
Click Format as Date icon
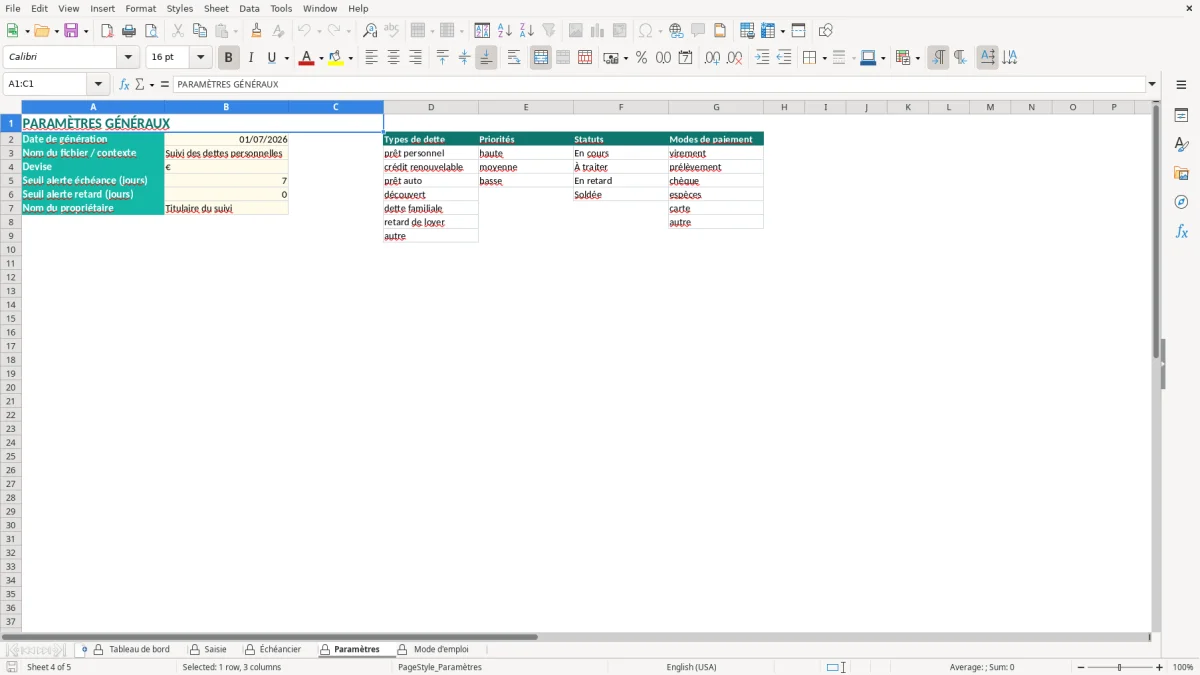coord(685,58)
